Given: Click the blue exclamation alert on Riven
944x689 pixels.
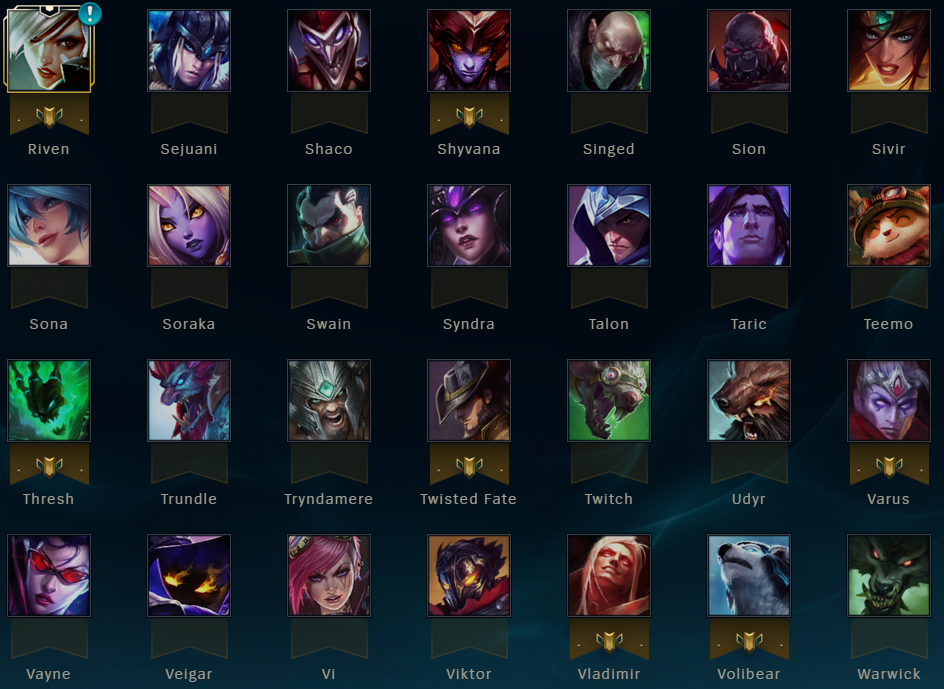Looking at the screenshot, I should (90, 13).
